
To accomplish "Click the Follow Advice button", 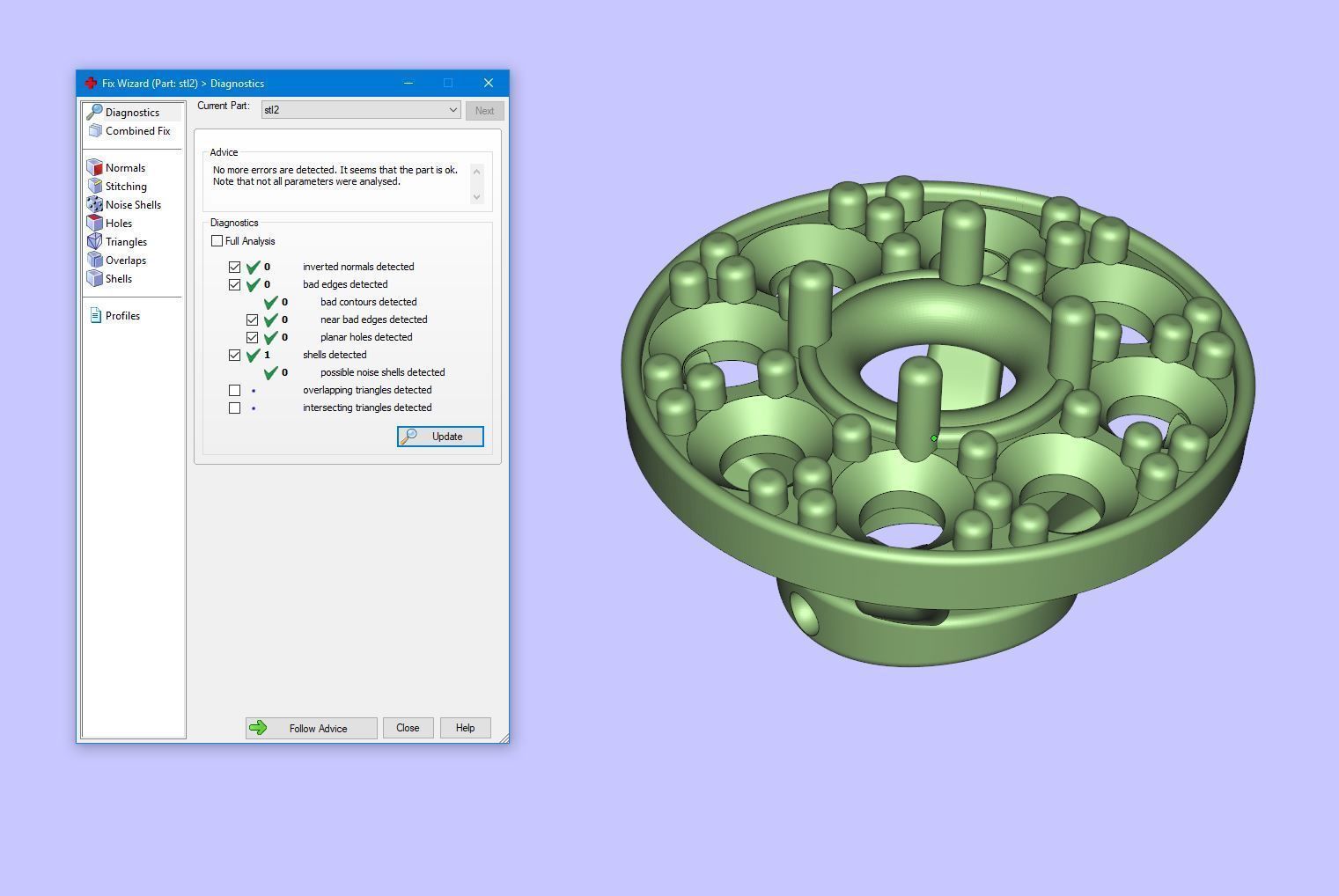I will click(311, 728).
